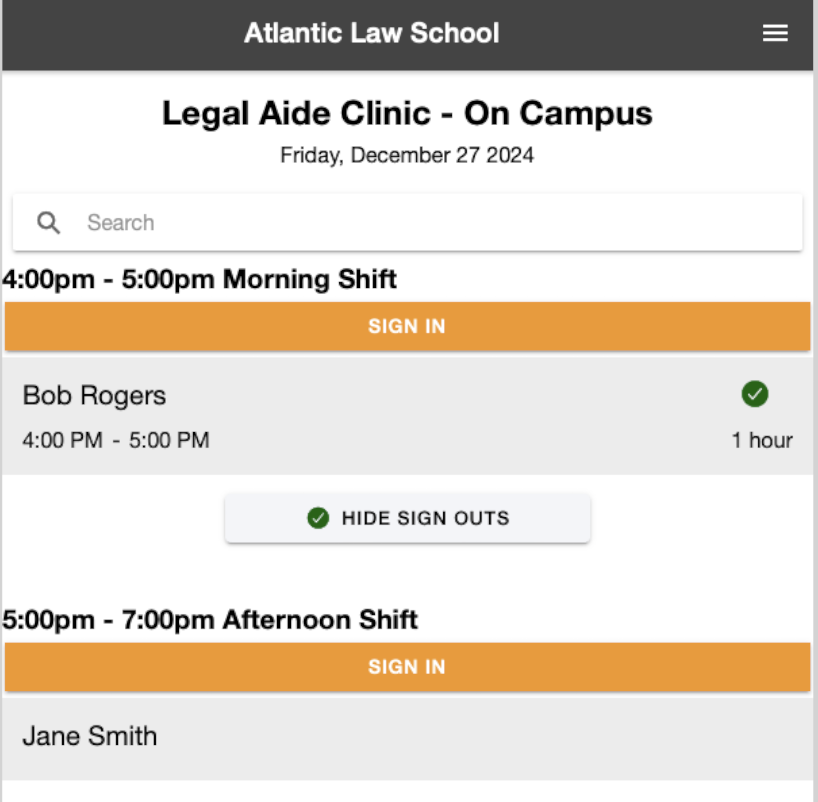818x802 pixels.
Task: Click the Legal Aide Clinic heading
Action: (x=407, y=114)
